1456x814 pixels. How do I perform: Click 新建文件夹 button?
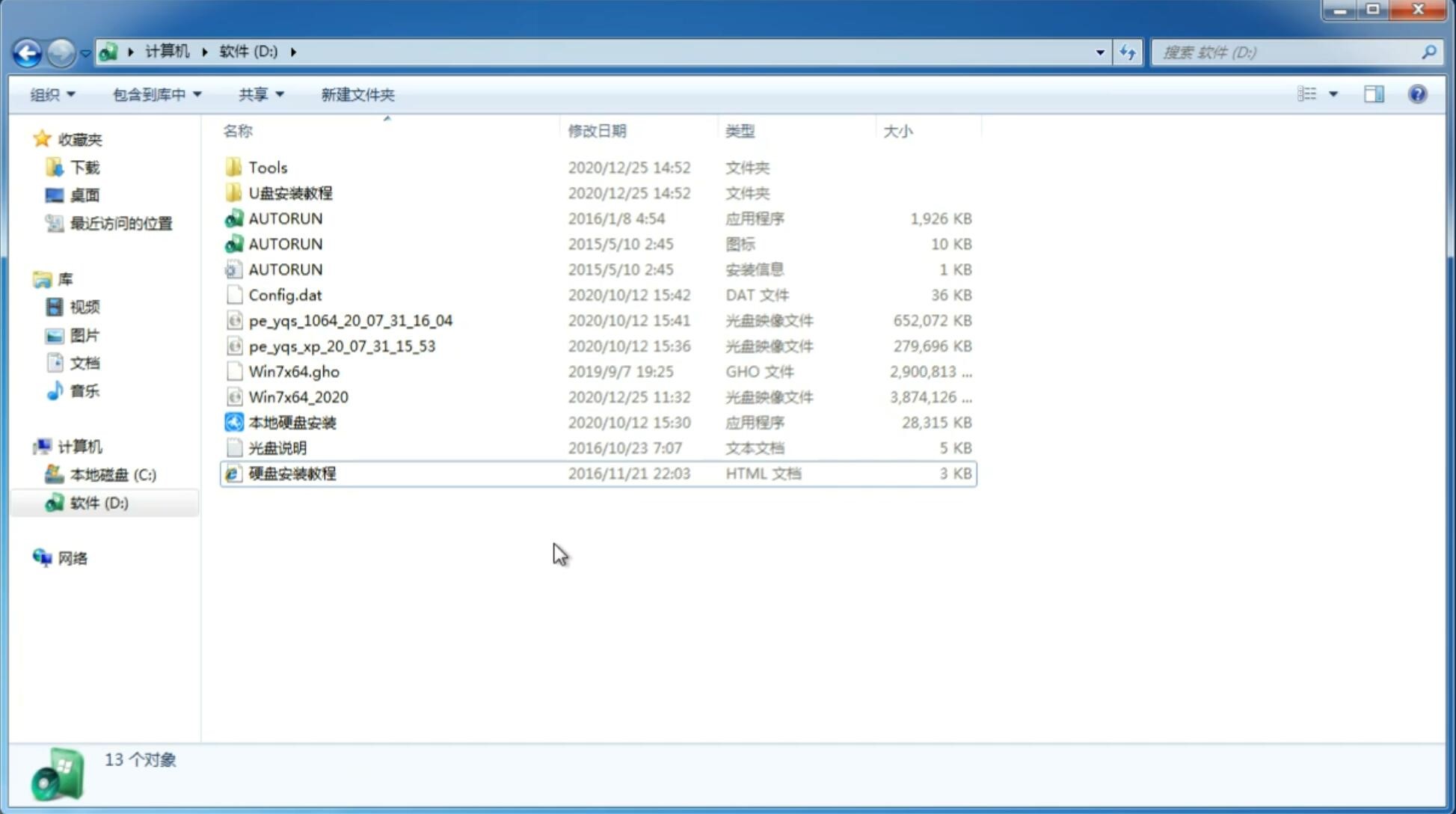click(x=358, y=94)
